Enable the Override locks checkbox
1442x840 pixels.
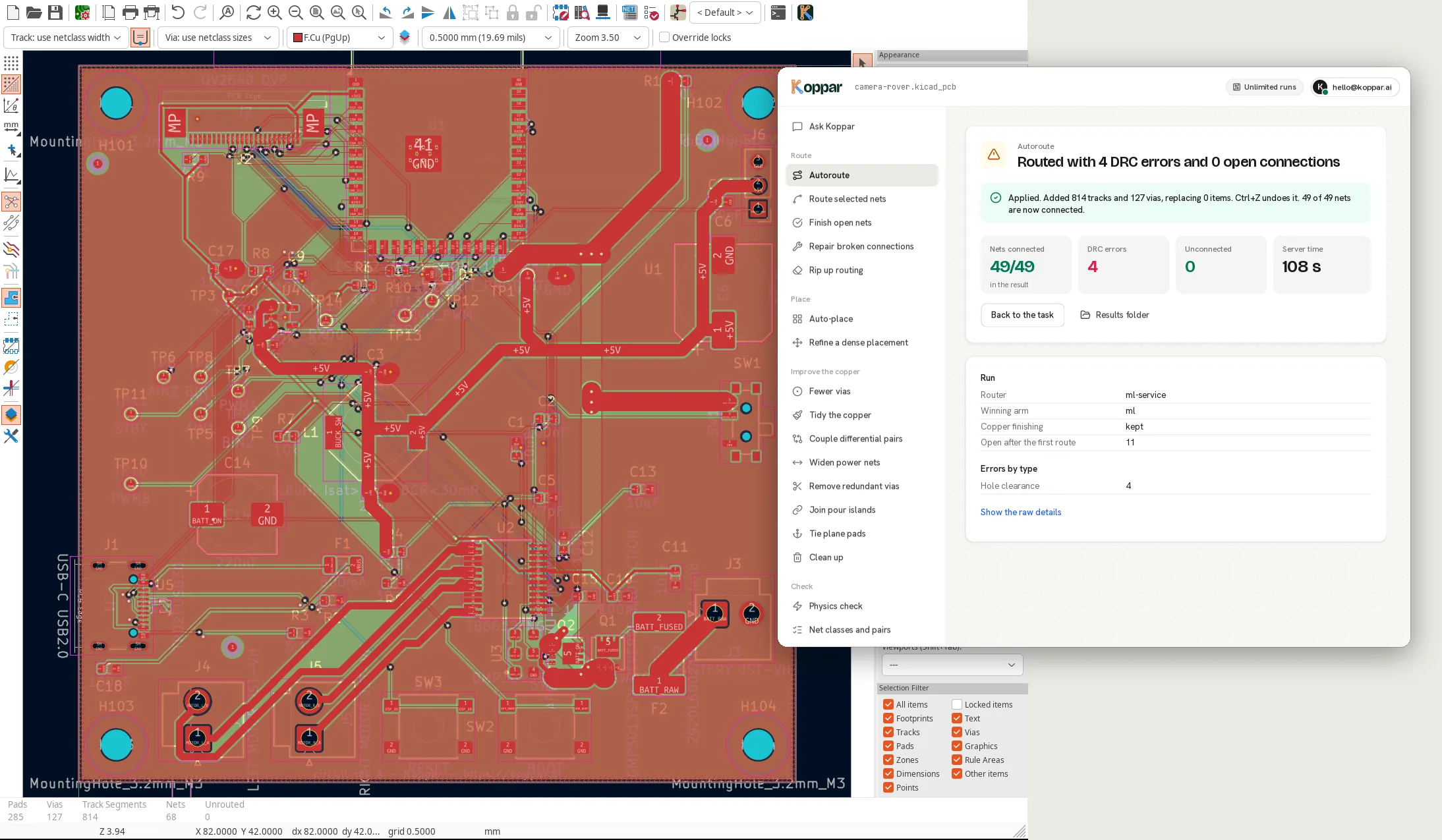point(664,38)
